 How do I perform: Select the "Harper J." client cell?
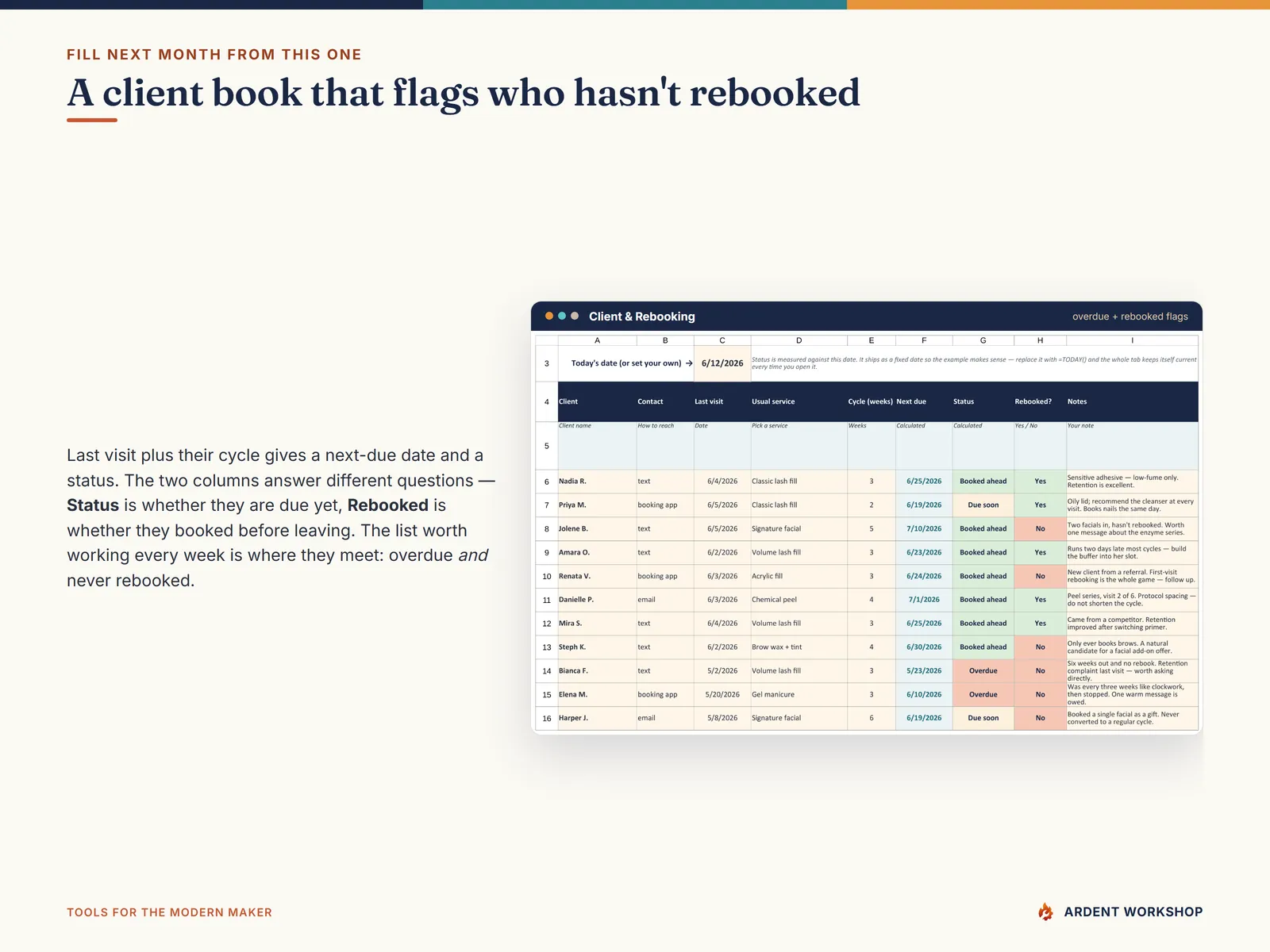coord(597,718)
